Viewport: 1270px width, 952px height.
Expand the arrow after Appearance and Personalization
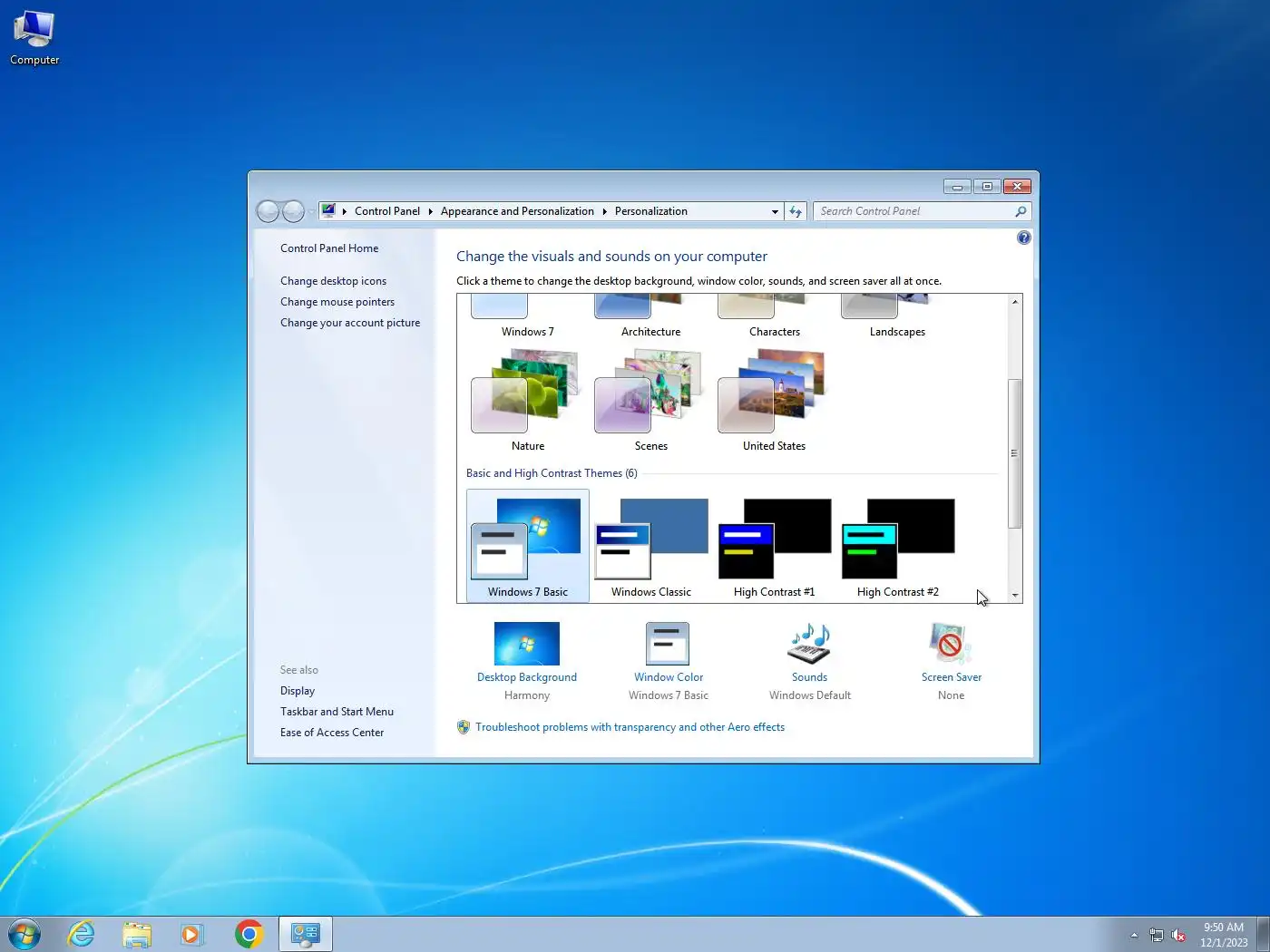click(604, 211)
